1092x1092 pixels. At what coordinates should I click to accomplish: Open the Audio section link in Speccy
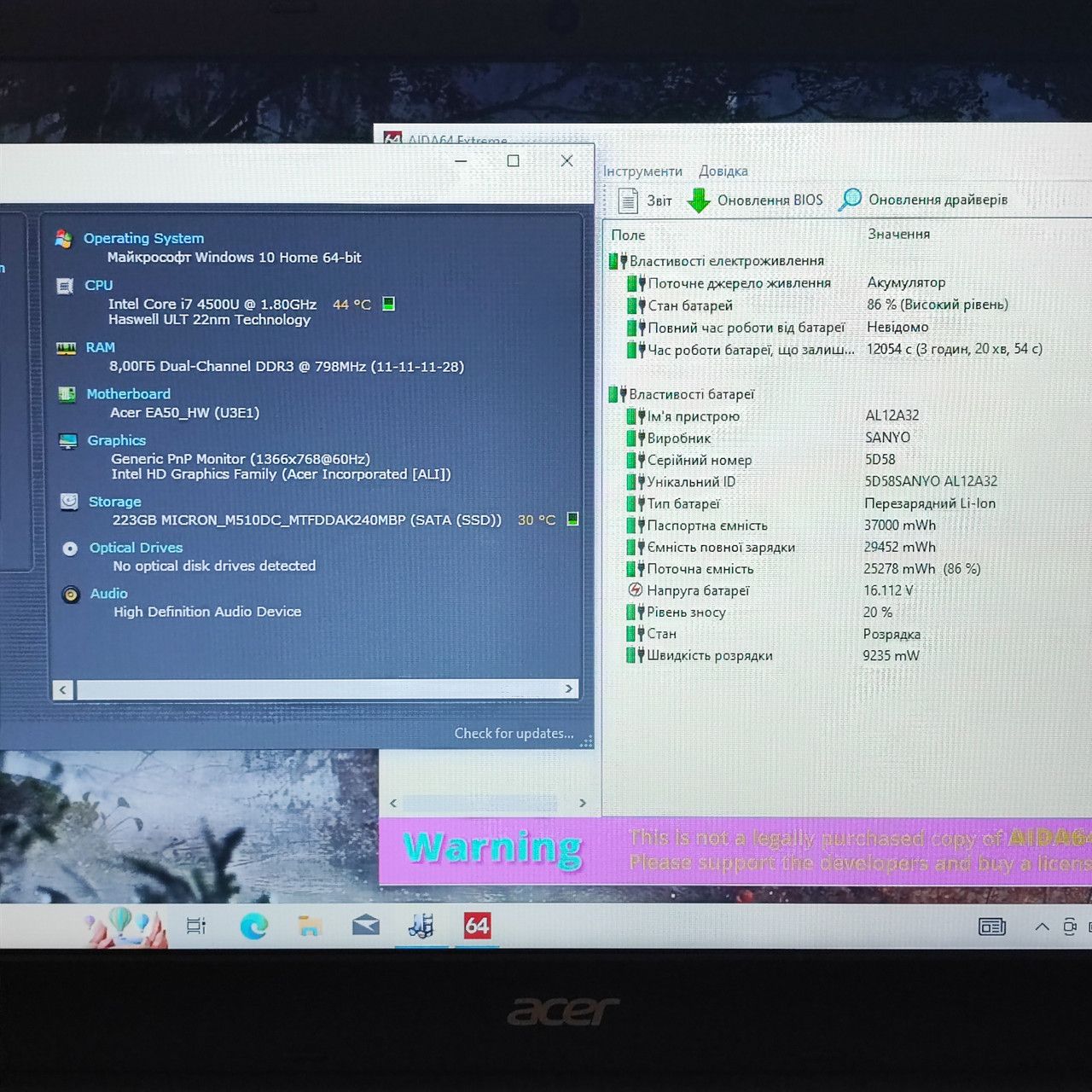[109, 594]
